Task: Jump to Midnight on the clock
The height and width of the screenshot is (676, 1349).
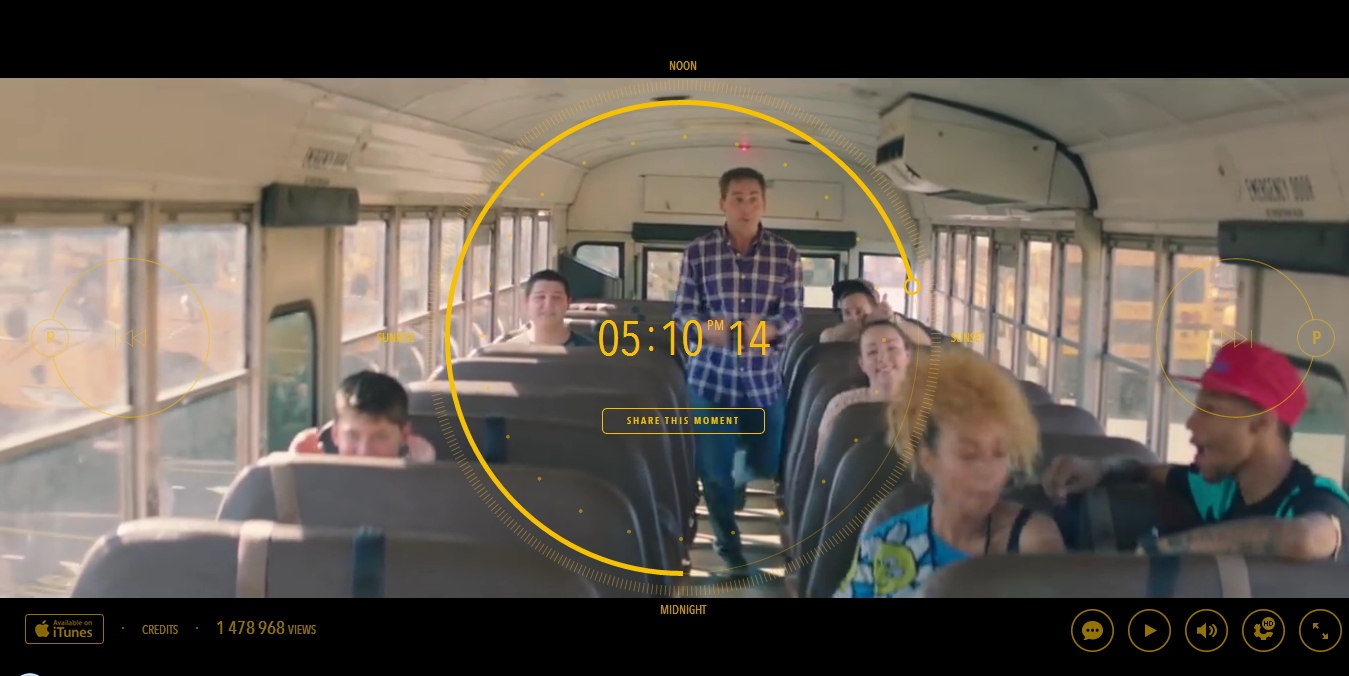Action: tap(683, 610)
